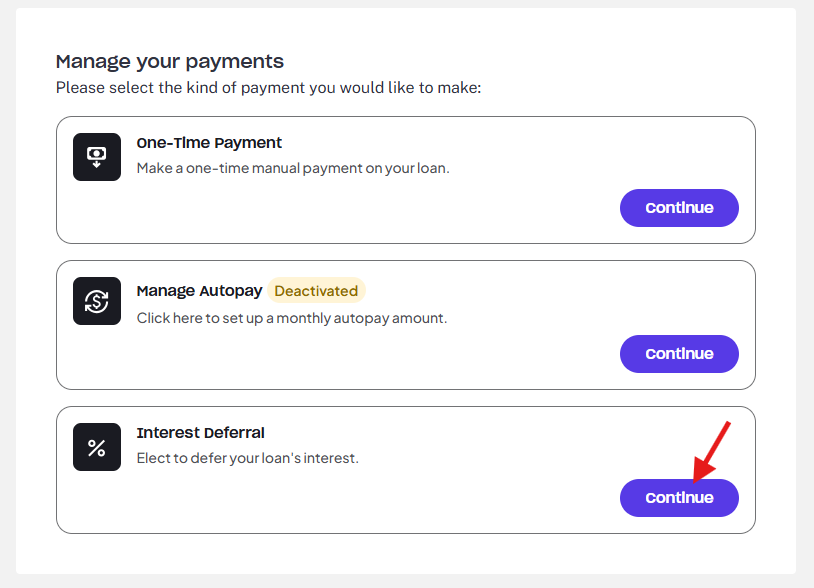814x588 pixels.
Task: Select the One-Time Payment title
Action: (209, 143)
